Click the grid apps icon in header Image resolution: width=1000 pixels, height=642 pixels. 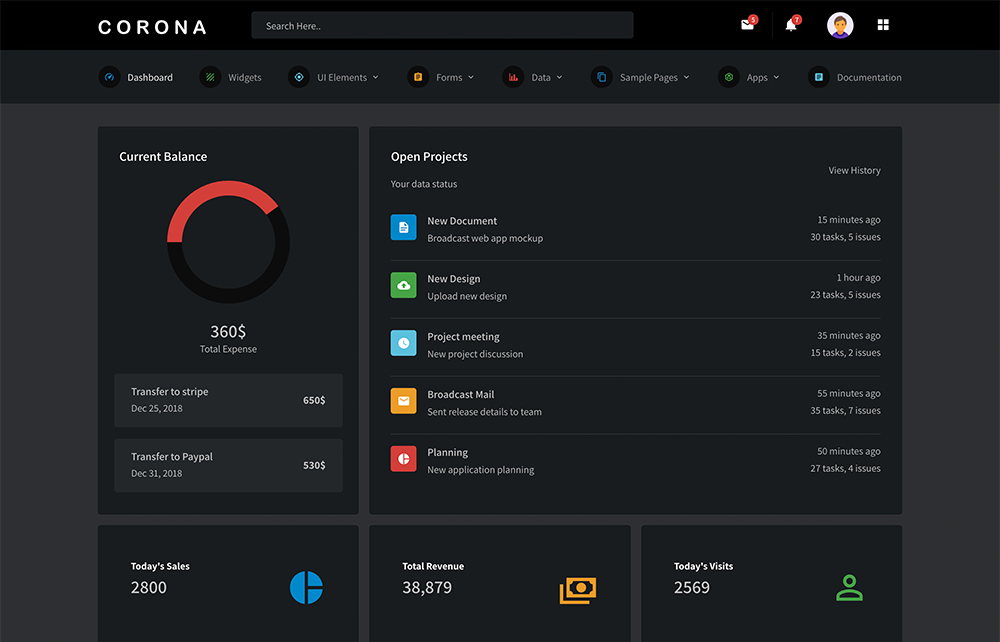(x=883, y=25)
